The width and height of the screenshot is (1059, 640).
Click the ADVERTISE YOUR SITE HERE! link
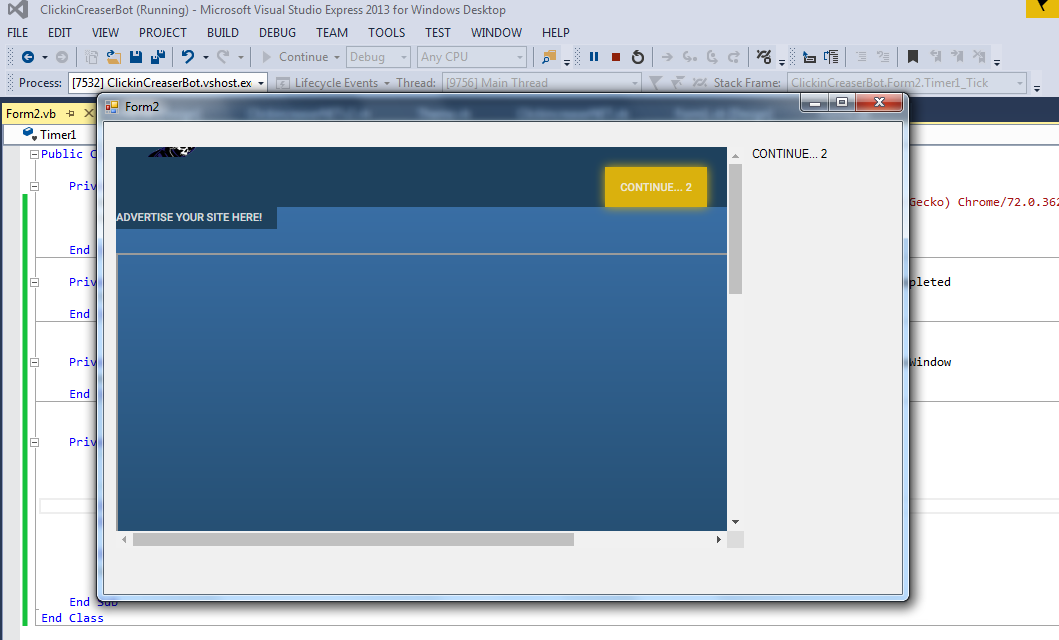(x=189, y=217)
